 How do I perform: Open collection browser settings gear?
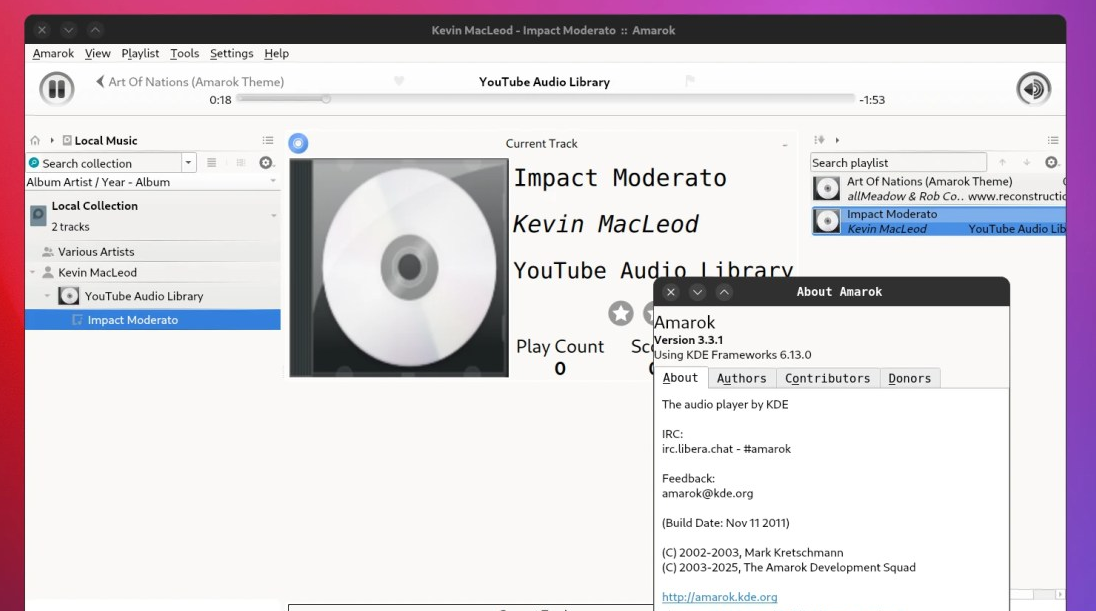tap(266, 163)
